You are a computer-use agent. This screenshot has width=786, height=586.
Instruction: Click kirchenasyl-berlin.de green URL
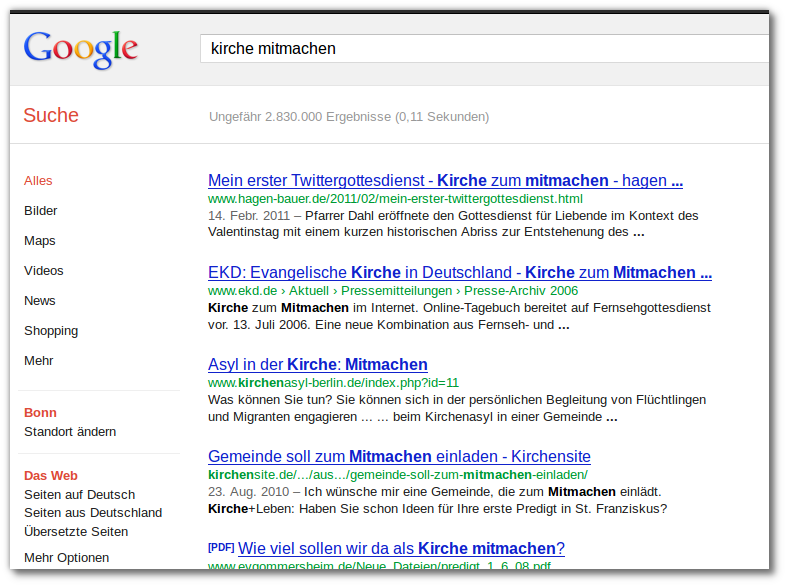coord(333,383)
